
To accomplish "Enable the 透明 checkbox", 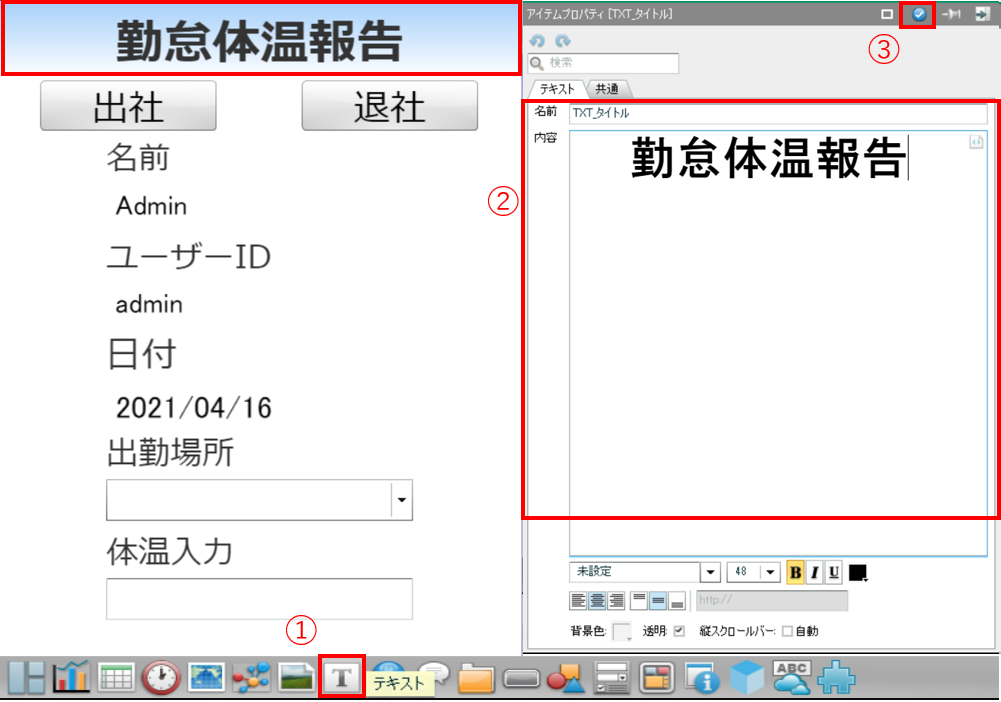I will click(x=680, y=631).
